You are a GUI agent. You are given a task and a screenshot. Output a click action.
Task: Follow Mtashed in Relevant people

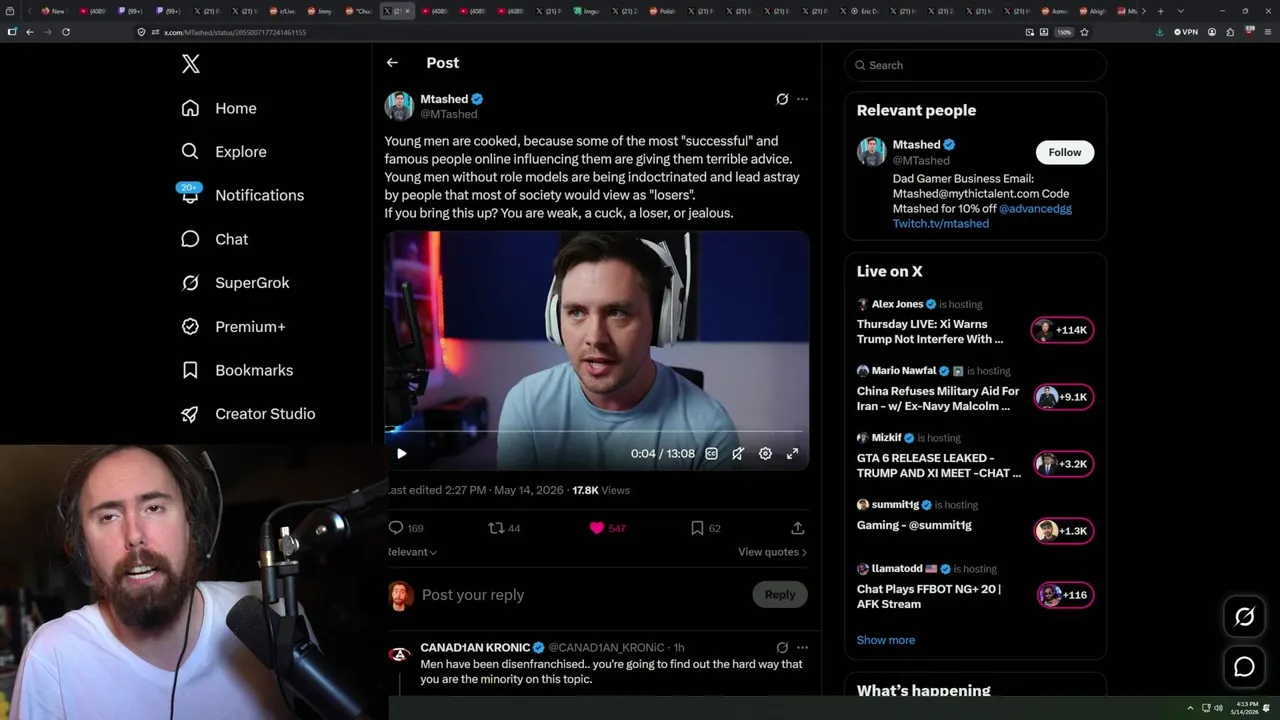pos(1065,152)
